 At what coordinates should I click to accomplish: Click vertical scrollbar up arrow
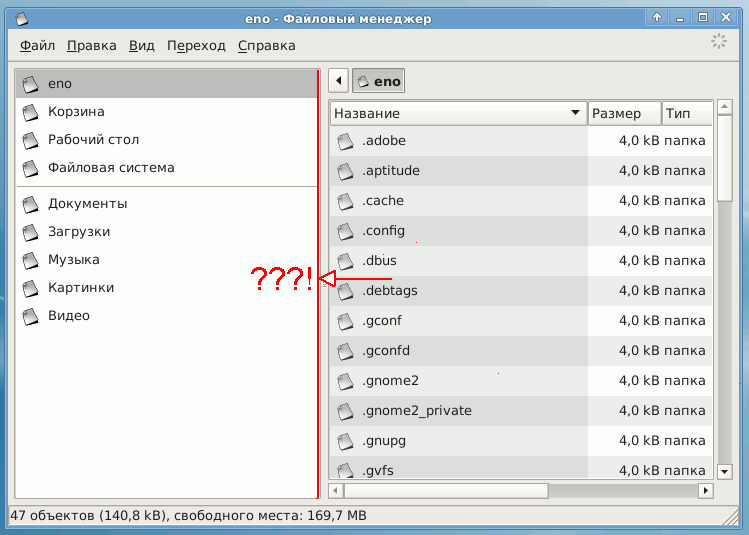point(725,107)
